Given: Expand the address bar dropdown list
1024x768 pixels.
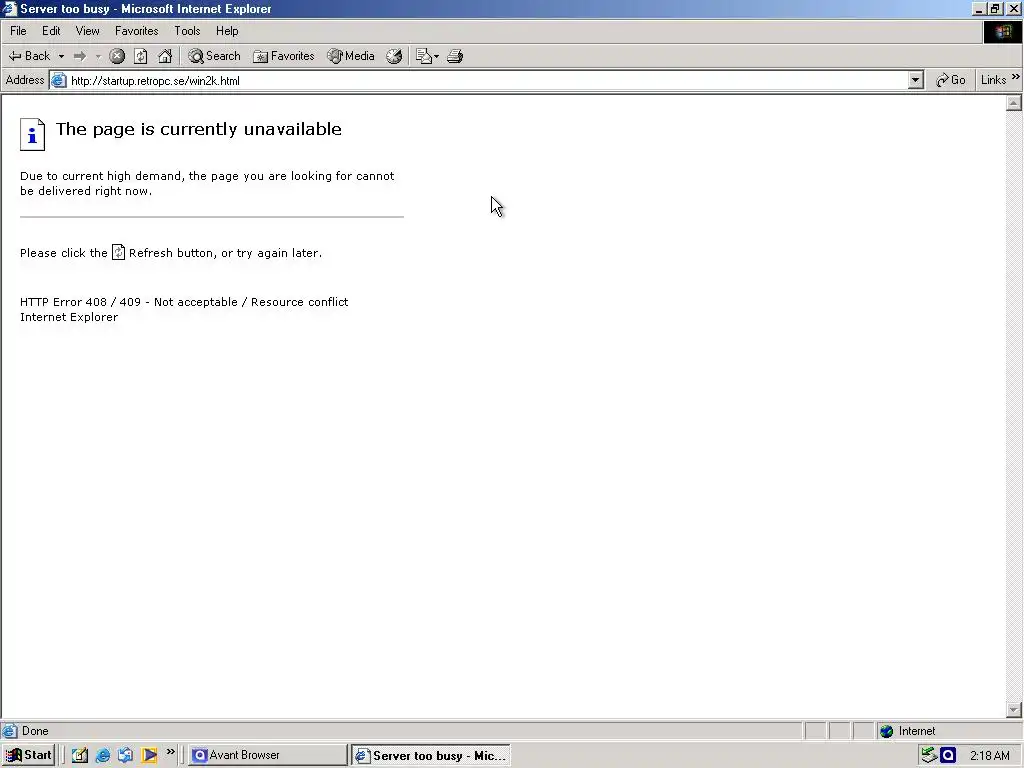Looking at the screenshot, I should point(915,80).
